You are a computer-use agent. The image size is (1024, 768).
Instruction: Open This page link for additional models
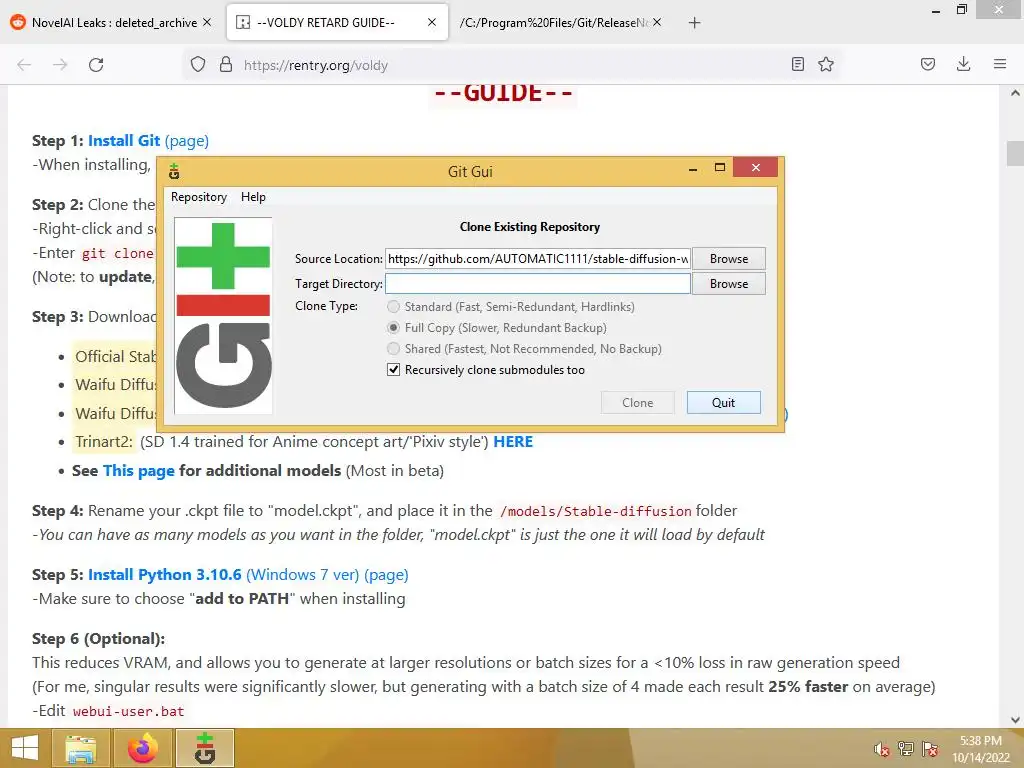(x=138, y=470)
